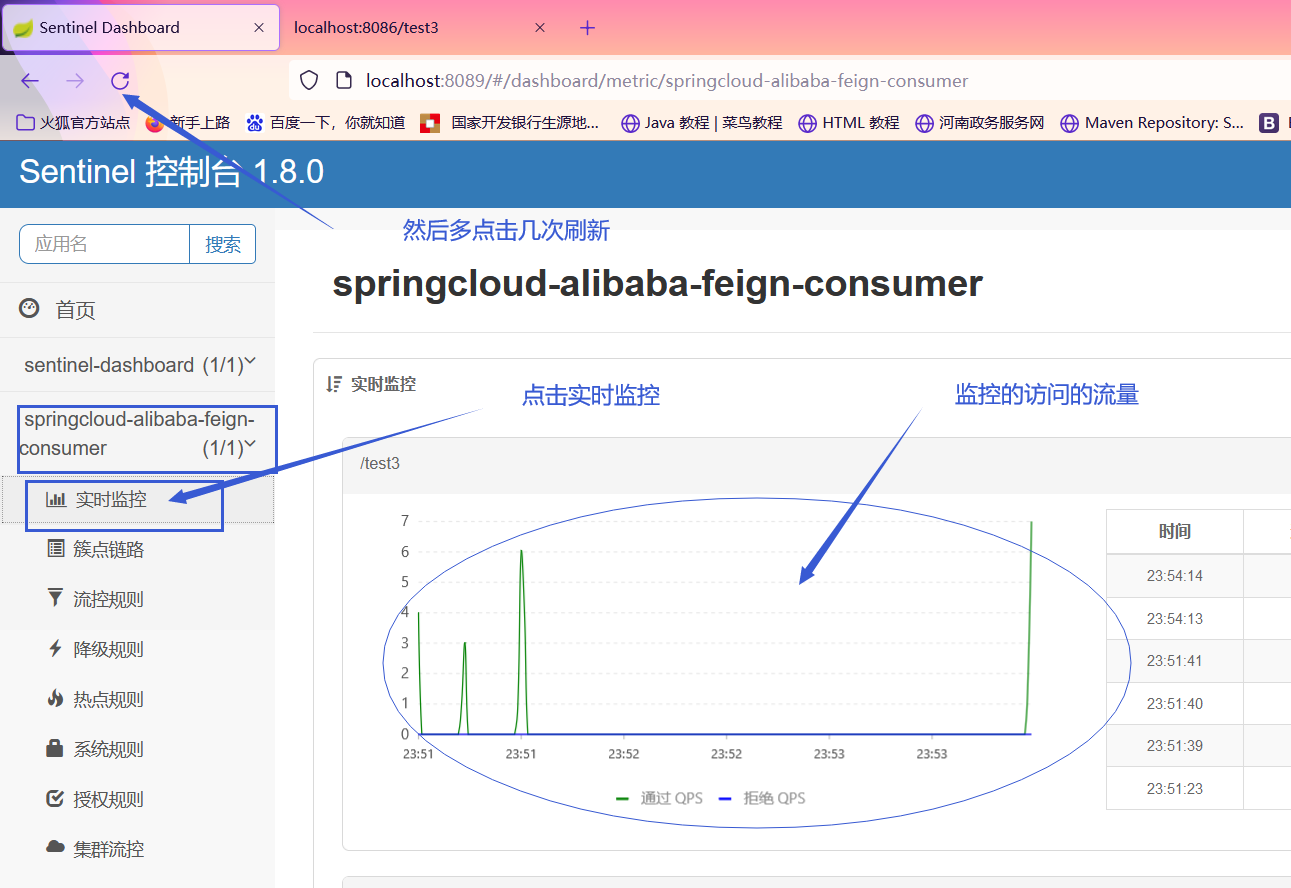This screenshot has width=1291, height=888.
Task: Click the 降级规则 lightning icon
Action: [x=55, y=648]
